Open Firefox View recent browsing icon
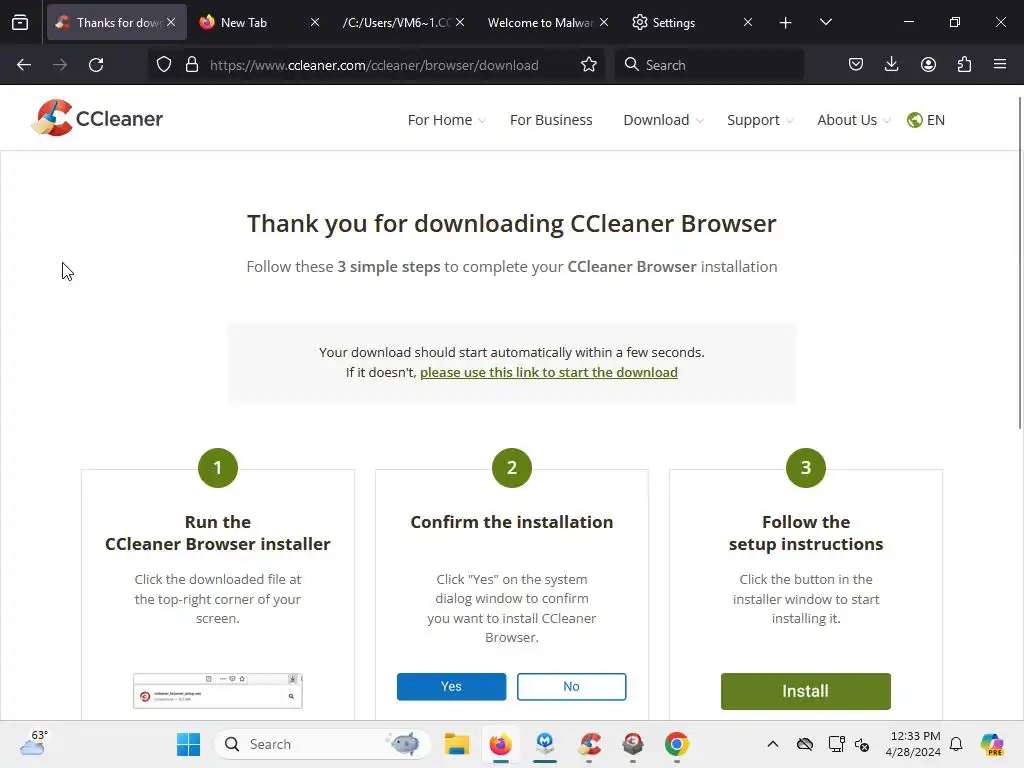 20,22
